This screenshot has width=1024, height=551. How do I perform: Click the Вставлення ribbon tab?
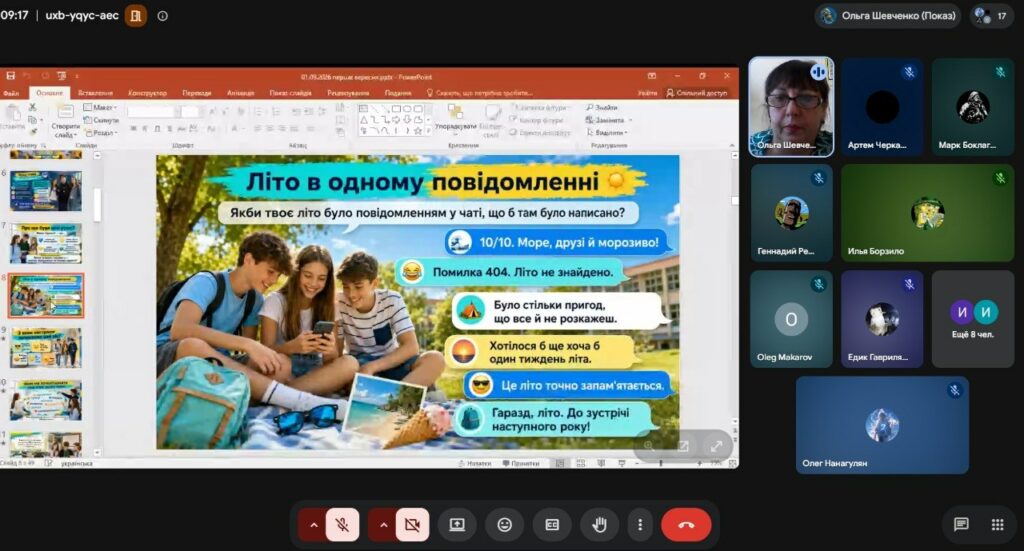click(x=95, y=93)
